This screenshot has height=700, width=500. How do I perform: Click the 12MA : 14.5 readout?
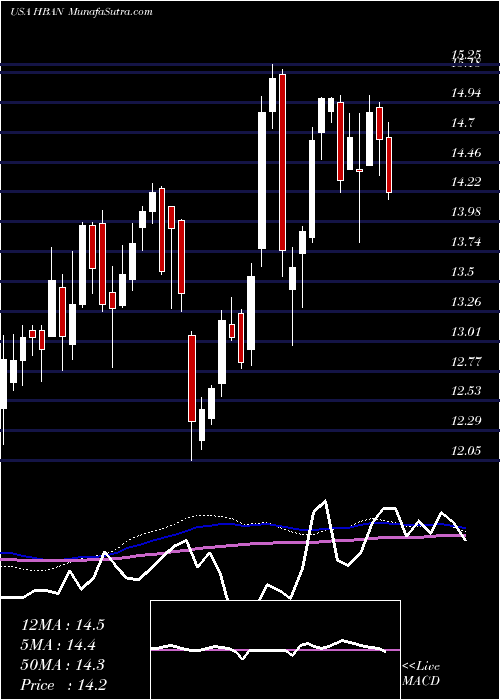tap(62, 625)
